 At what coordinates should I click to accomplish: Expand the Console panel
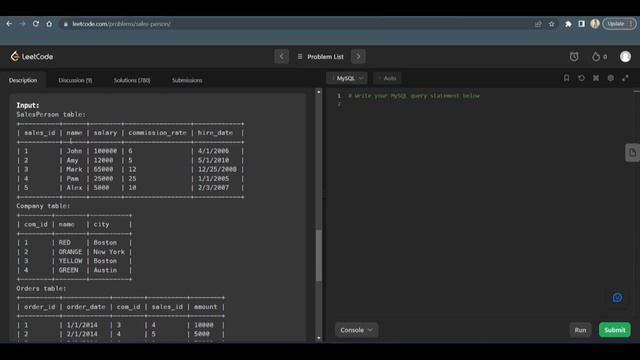click(356, 330)
